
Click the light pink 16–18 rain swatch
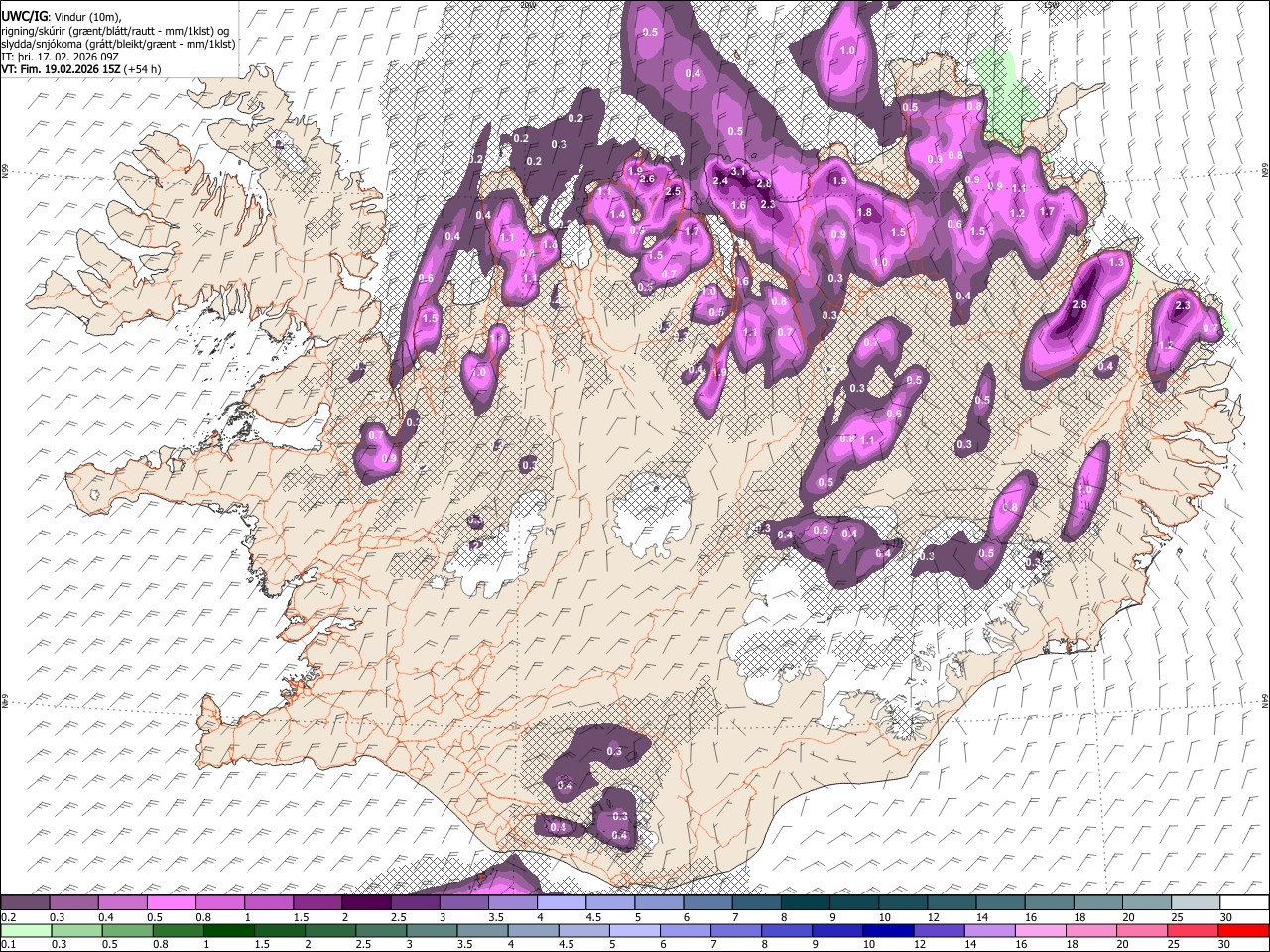pyautogui.click(x=1040, y=930)
